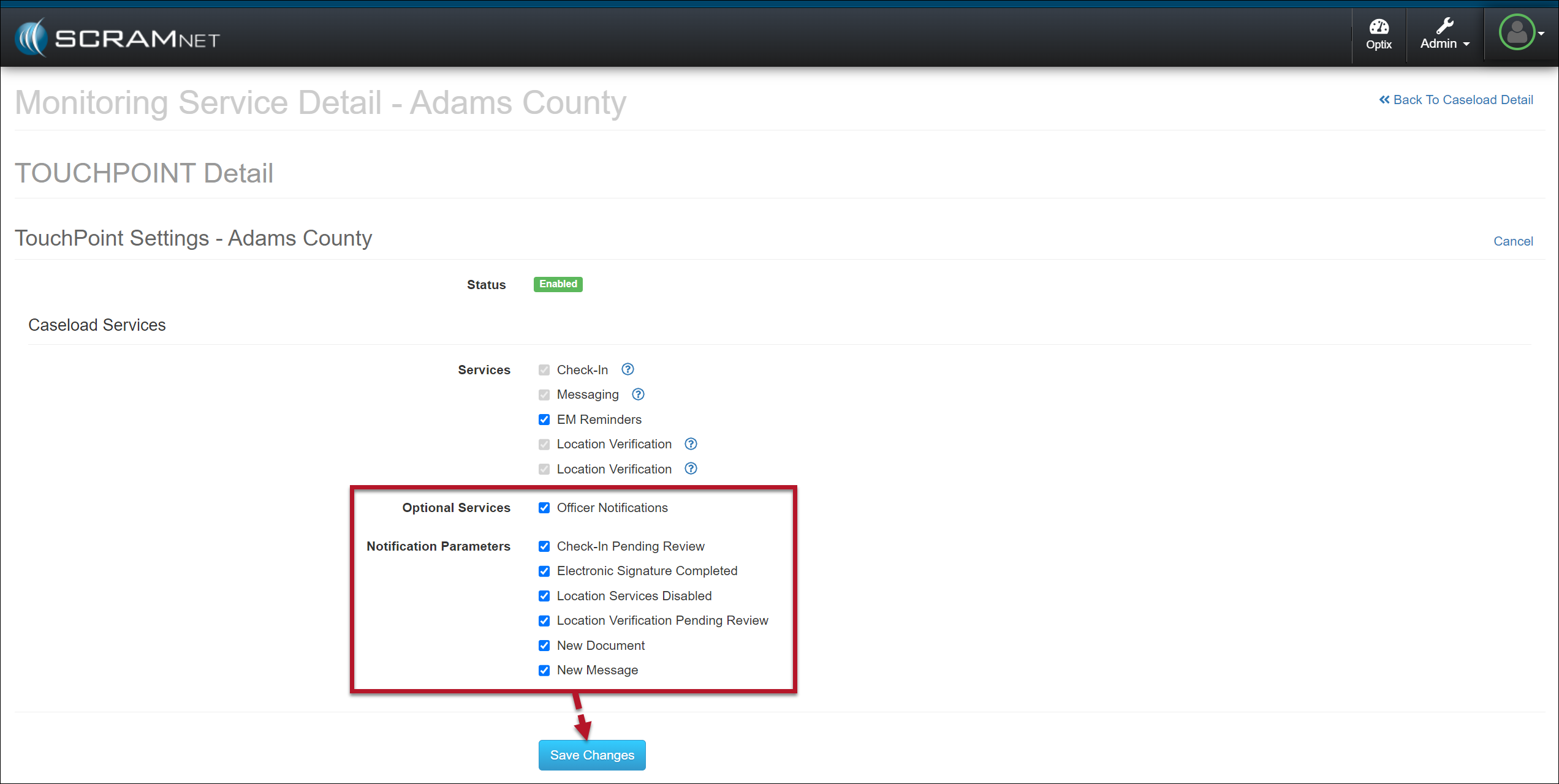Click the Cancel link
Image resolution: width=1559 pixels, height=784 pixels.
coord(1512,241)
